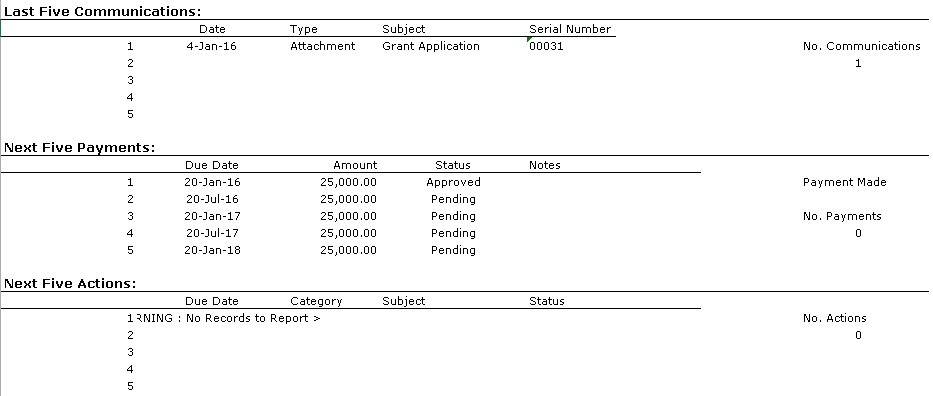Click the Attachment type cell
Image resolution: width=933 pixels, height=396 pixels.
pos(323,46)
